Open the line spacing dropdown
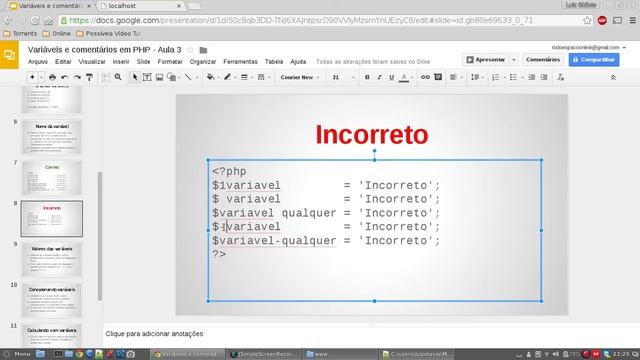Viewport: 640px width, 360px height. pyautogui.click(x=477, y=77)
